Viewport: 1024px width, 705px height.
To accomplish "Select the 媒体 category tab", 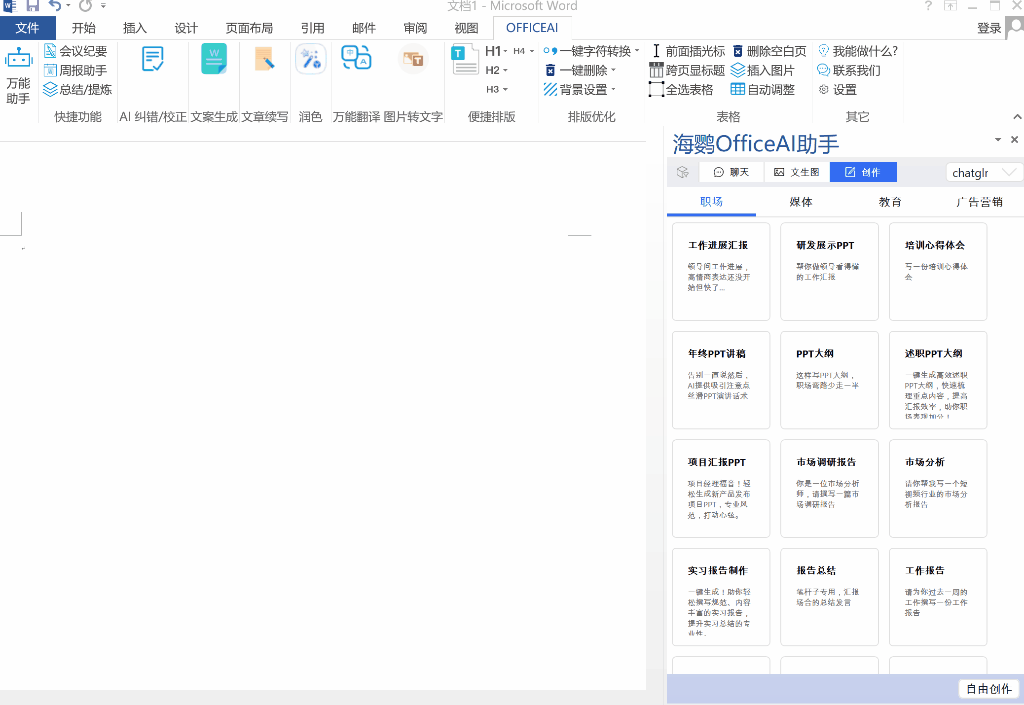I will point(800,201).
